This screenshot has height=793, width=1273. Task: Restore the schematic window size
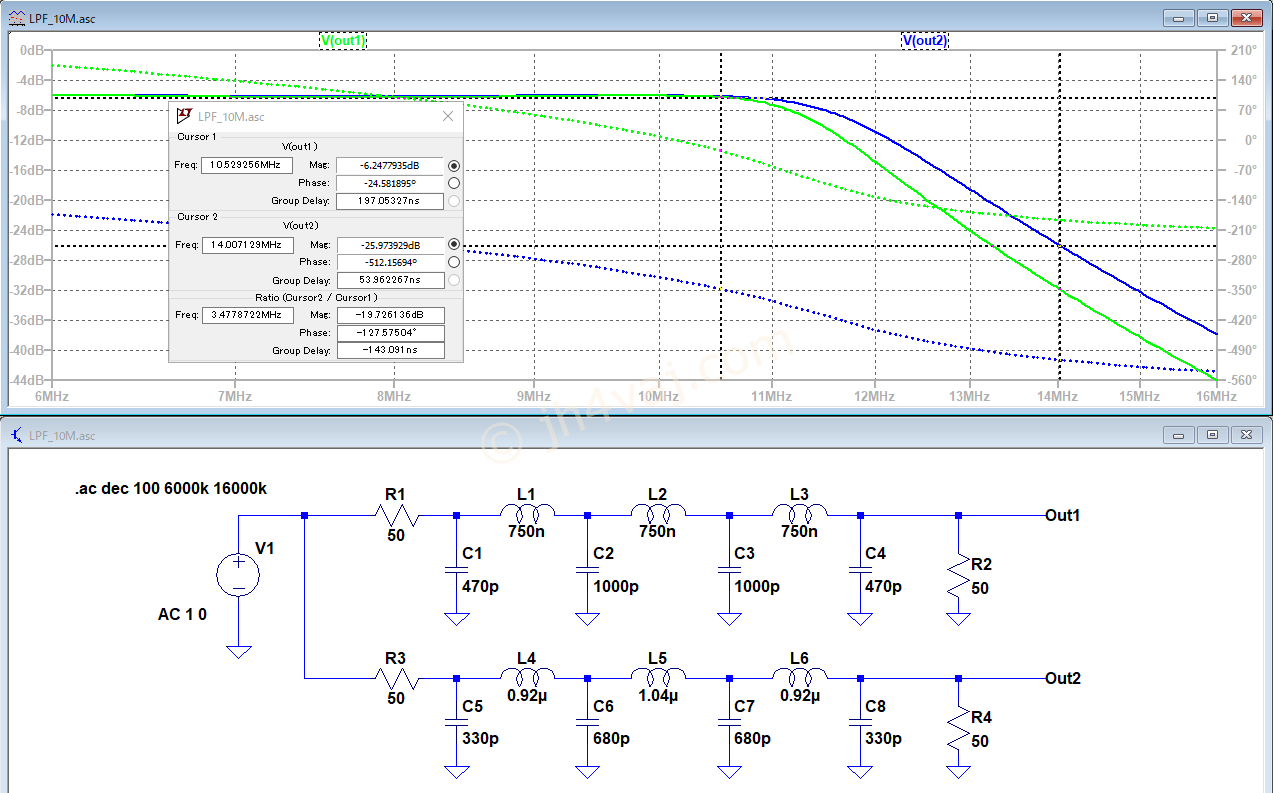click(x=1212, y=435)
